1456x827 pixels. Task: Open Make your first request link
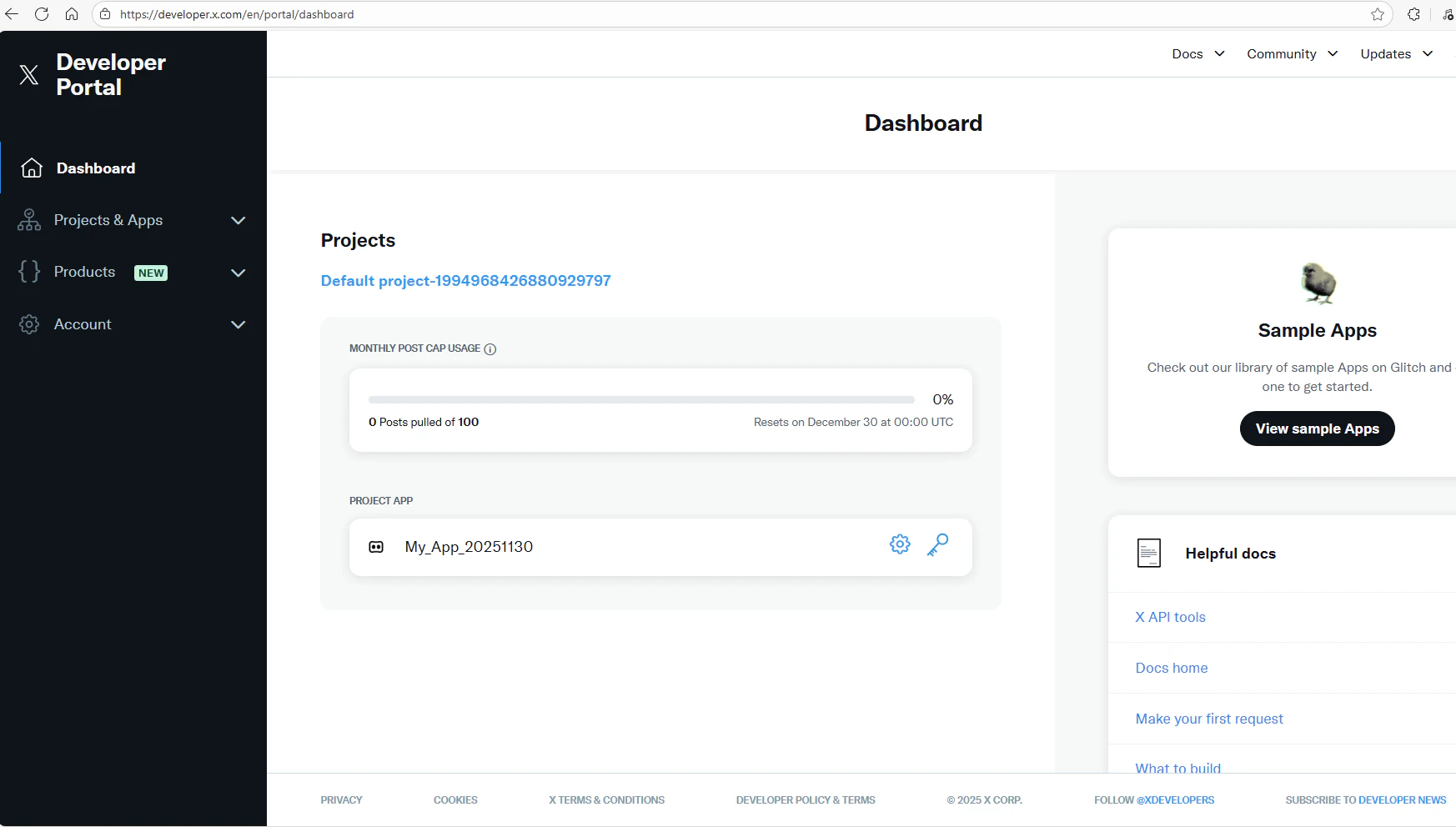[1209, 719]
